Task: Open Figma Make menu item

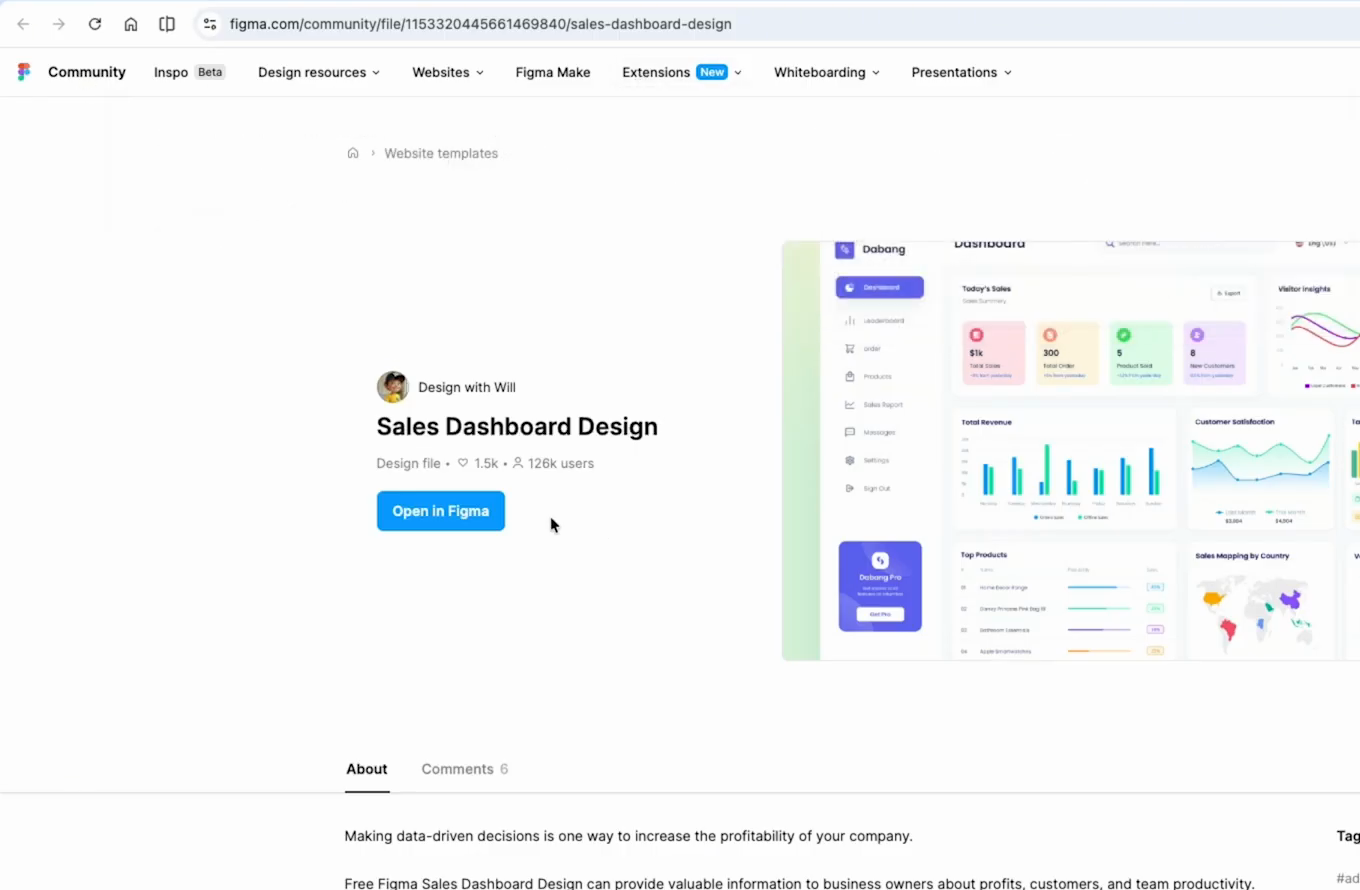Action: point(553,72)
